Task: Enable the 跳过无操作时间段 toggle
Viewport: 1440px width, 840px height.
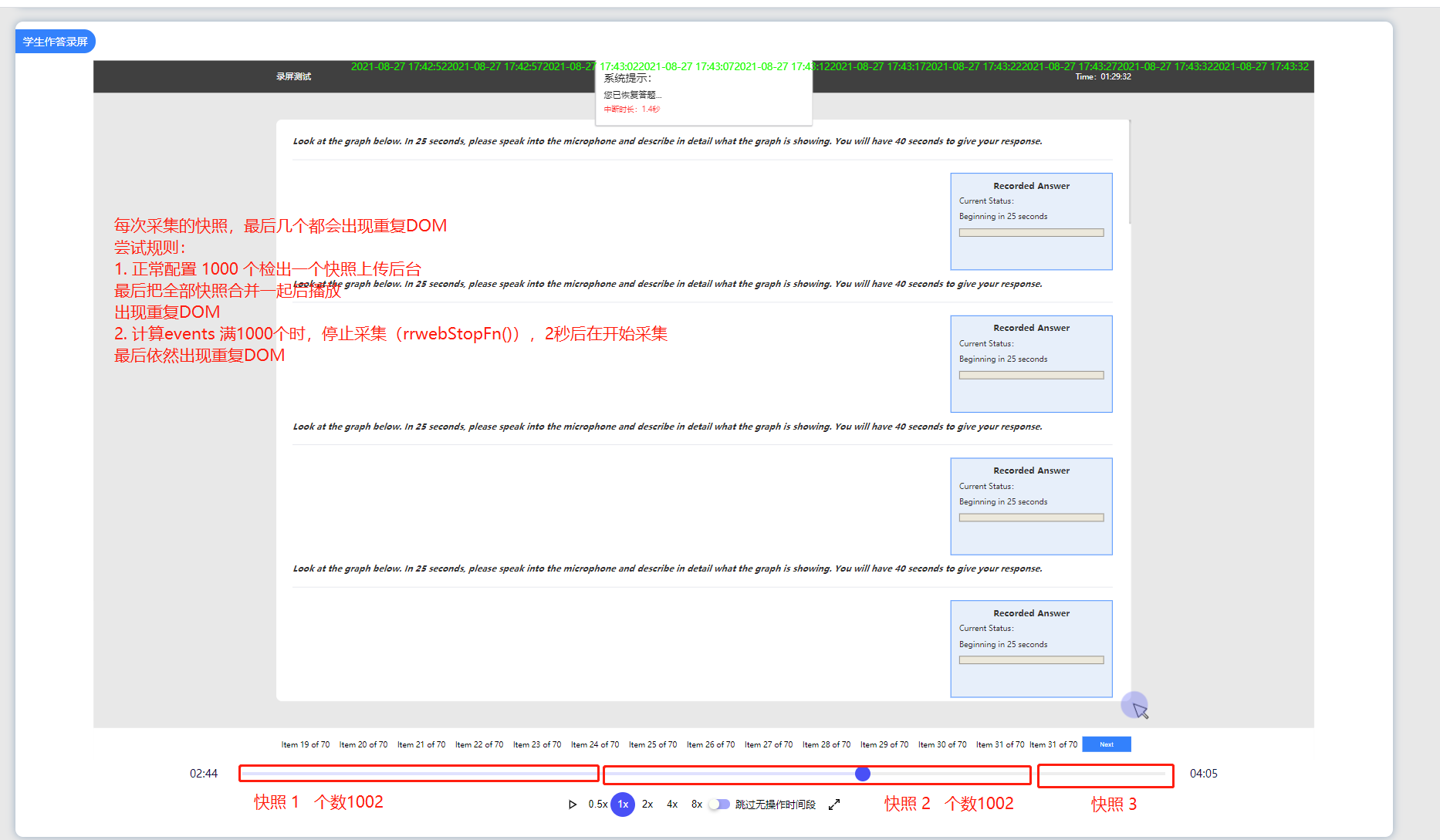Action: 719,804
